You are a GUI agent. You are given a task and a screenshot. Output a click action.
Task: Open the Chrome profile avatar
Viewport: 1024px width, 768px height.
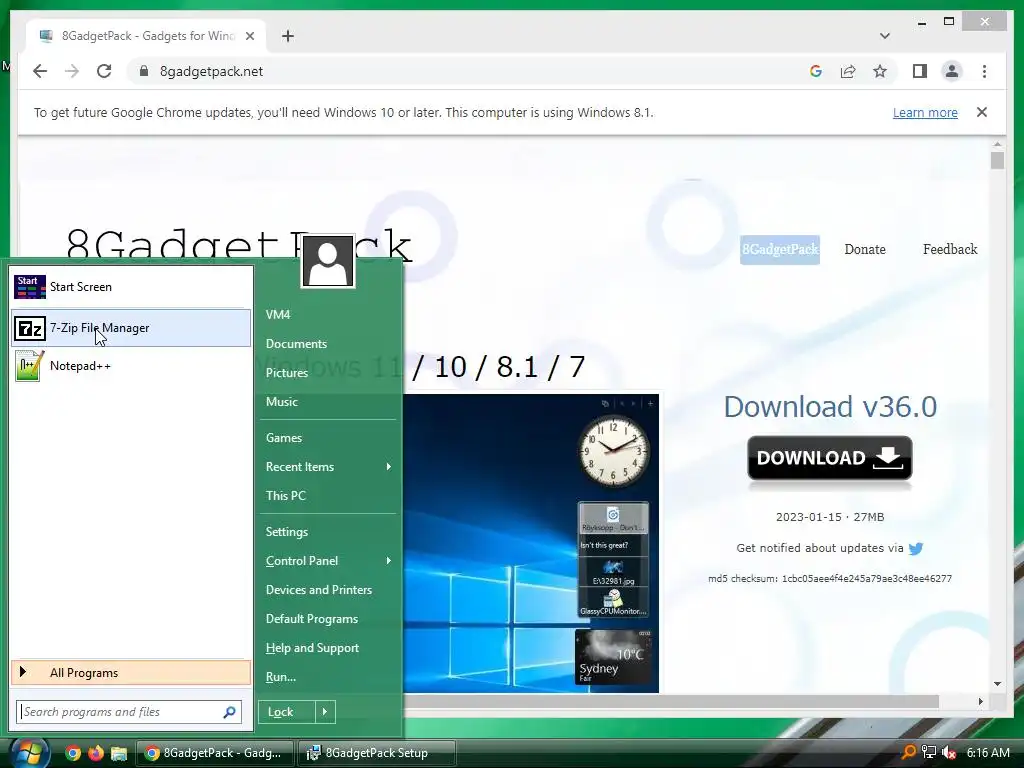click(952, 71)
